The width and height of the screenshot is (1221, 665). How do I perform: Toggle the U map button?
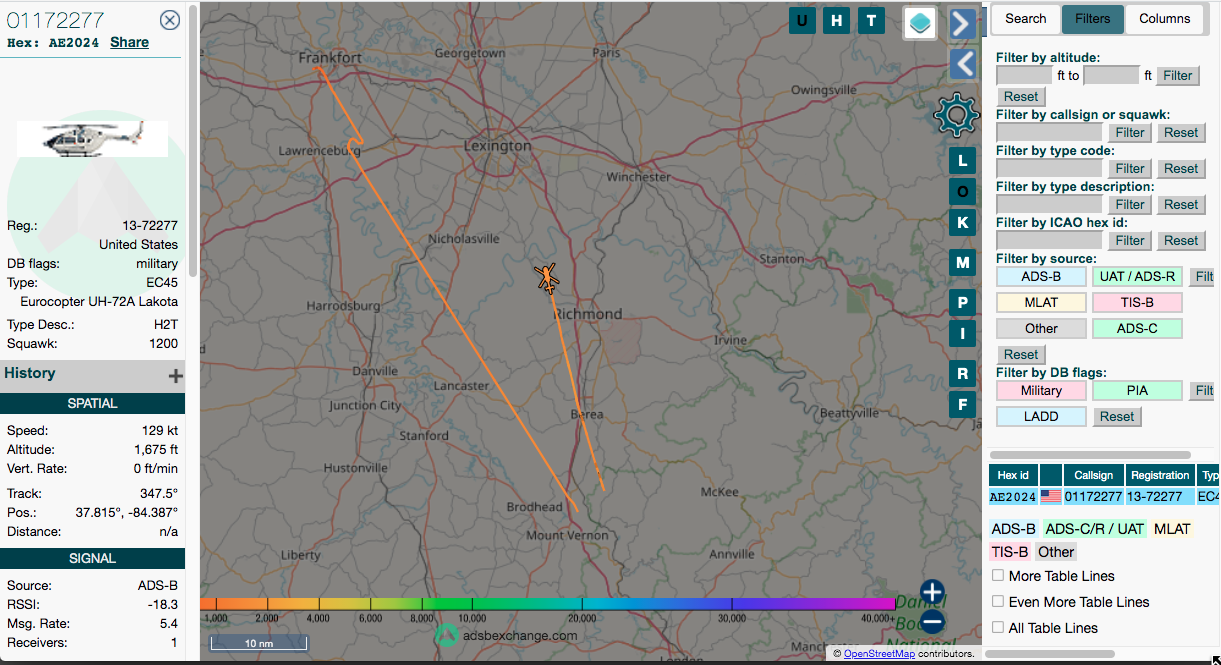click(802, 20)
